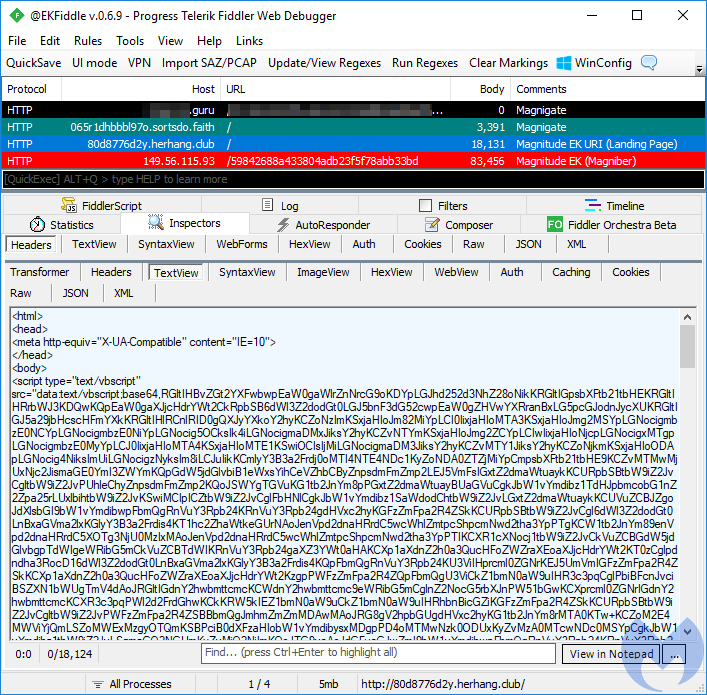Open the response Raw tab
The image size is (707, 695).
point(21,293)
